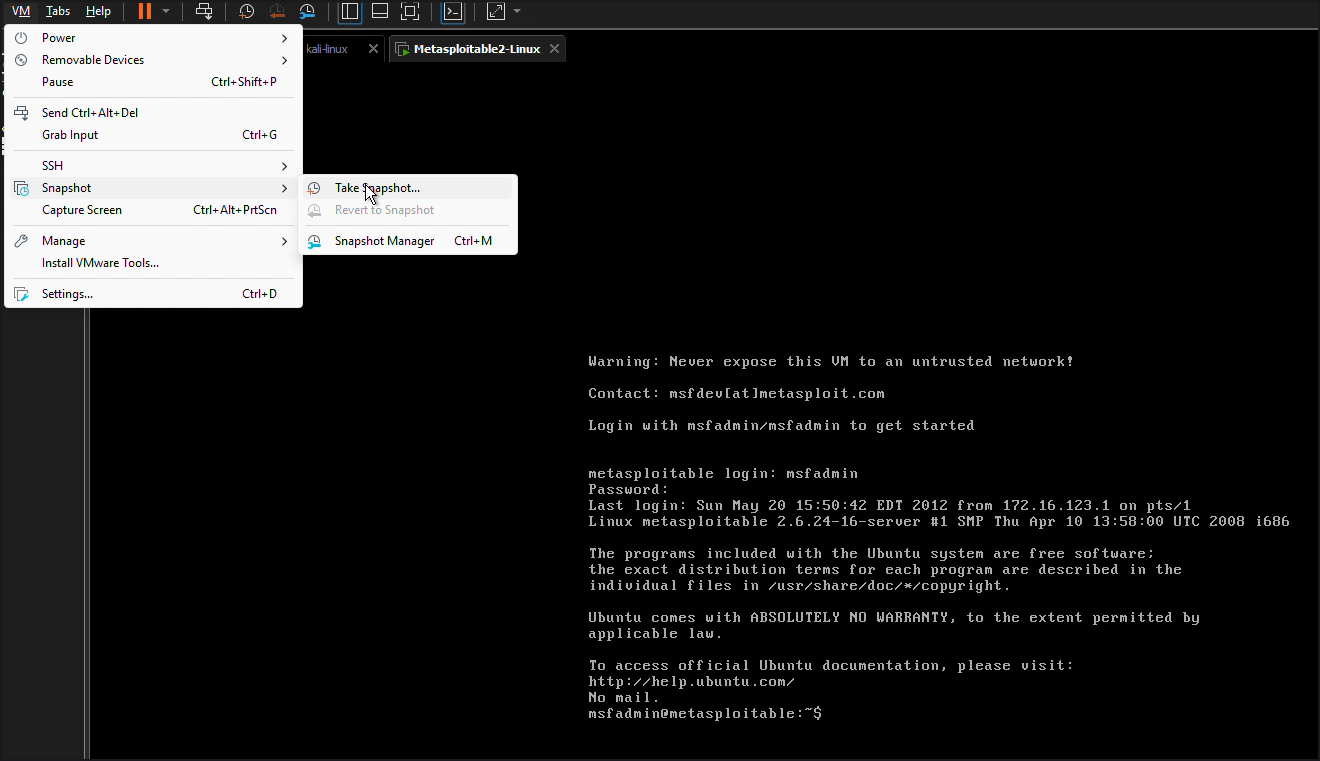Click 'Contact: msfdev[at]metasploit.com' line
1320x761 pixels.
tap(736, 394)
